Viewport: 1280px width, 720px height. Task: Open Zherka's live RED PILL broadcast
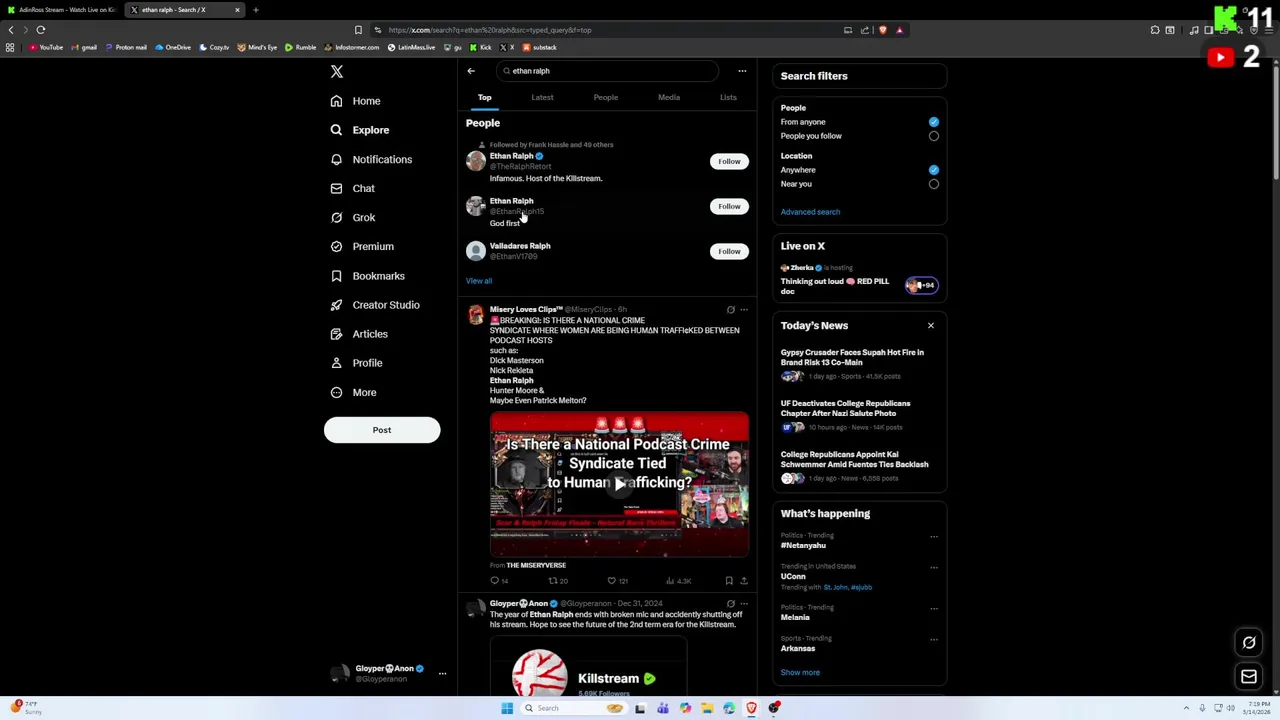(858, 279)
